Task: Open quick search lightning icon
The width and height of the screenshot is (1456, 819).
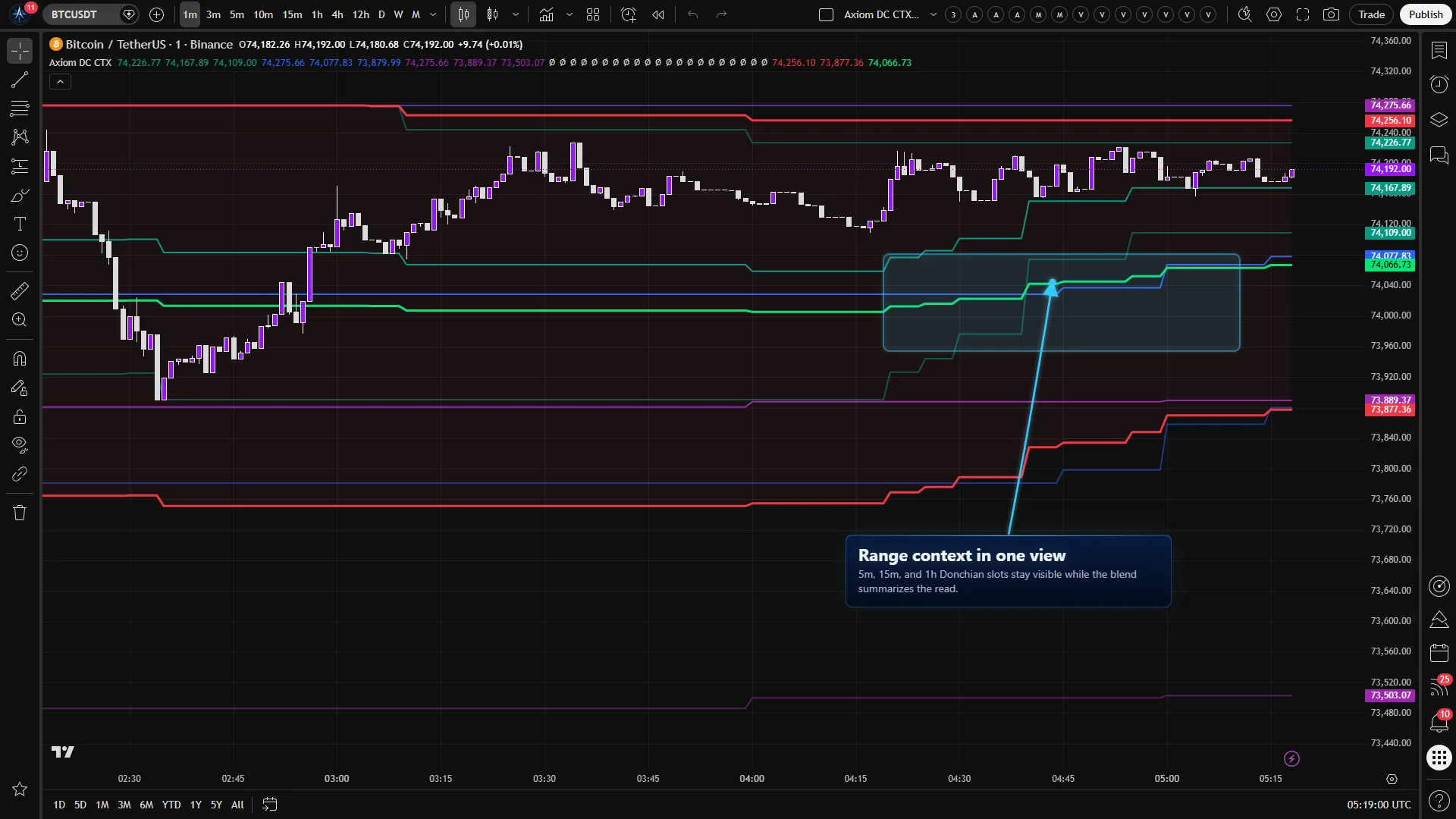Action: (1244, 14)
